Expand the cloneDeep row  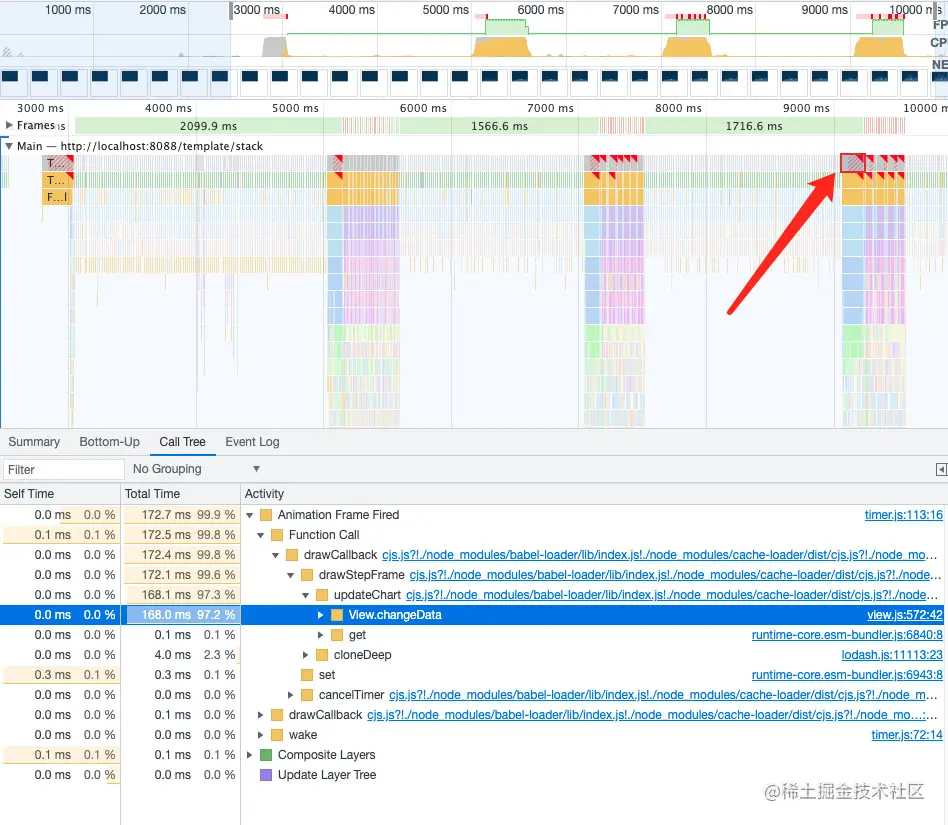305,655
